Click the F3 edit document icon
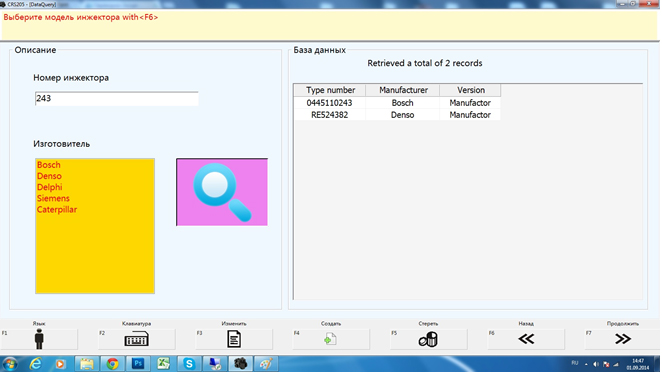662x373 pixels. [x=234, y=339]
